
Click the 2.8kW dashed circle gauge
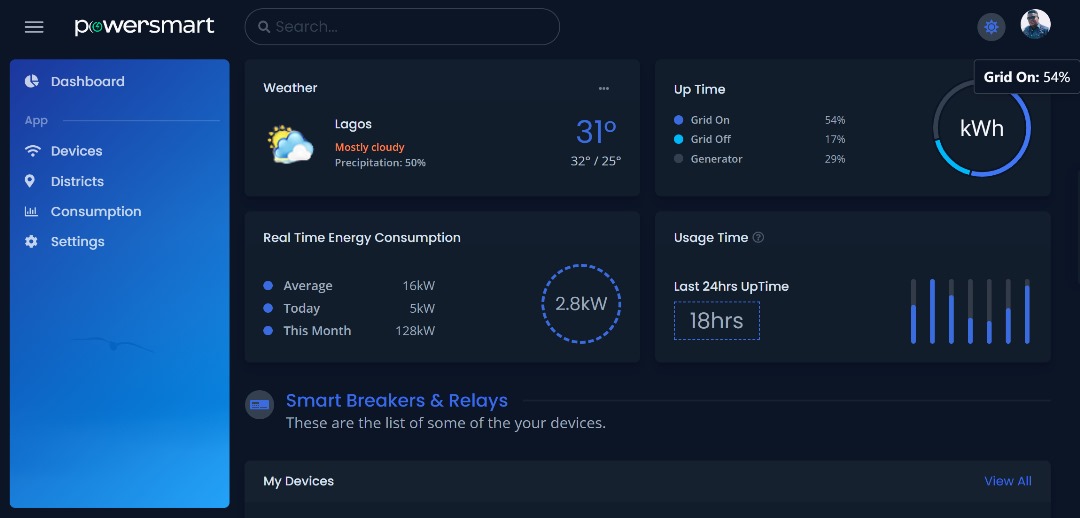581,304
